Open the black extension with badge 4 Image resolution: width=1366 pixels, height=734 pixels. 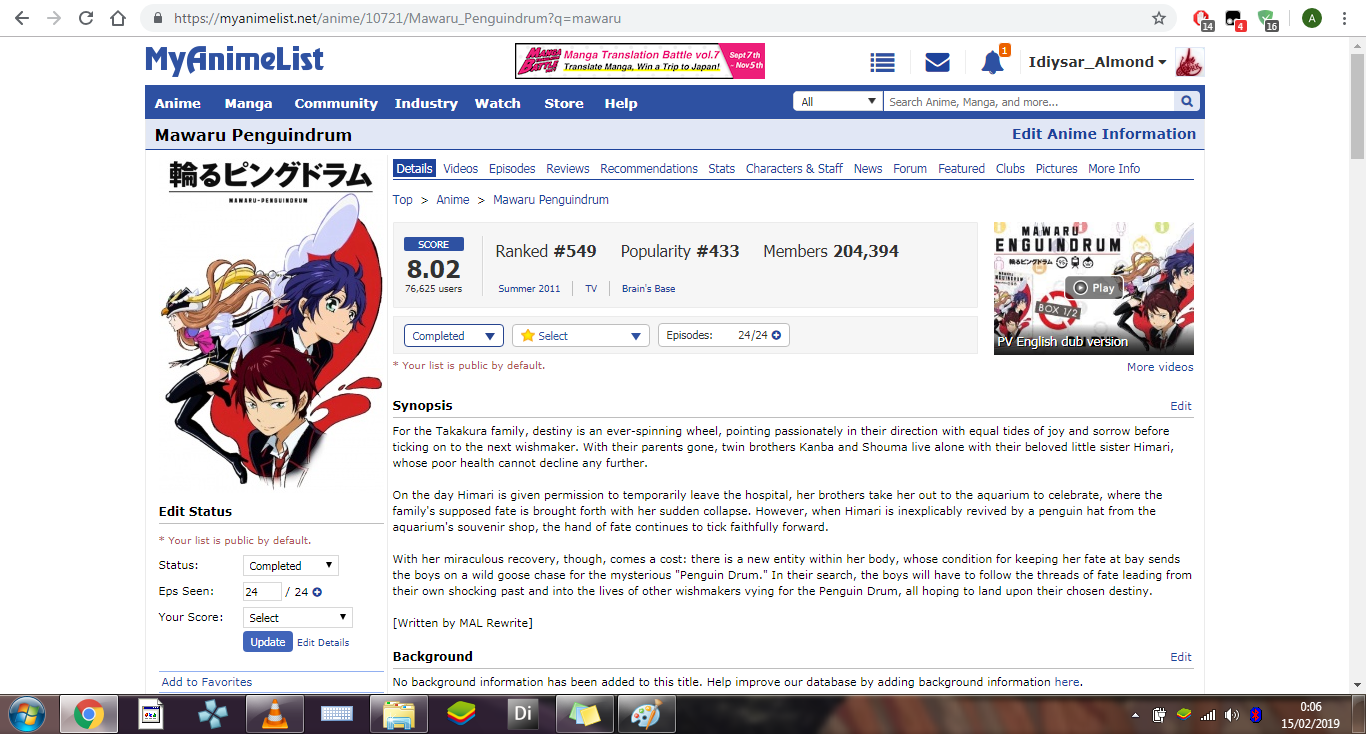pos(1235,19)
